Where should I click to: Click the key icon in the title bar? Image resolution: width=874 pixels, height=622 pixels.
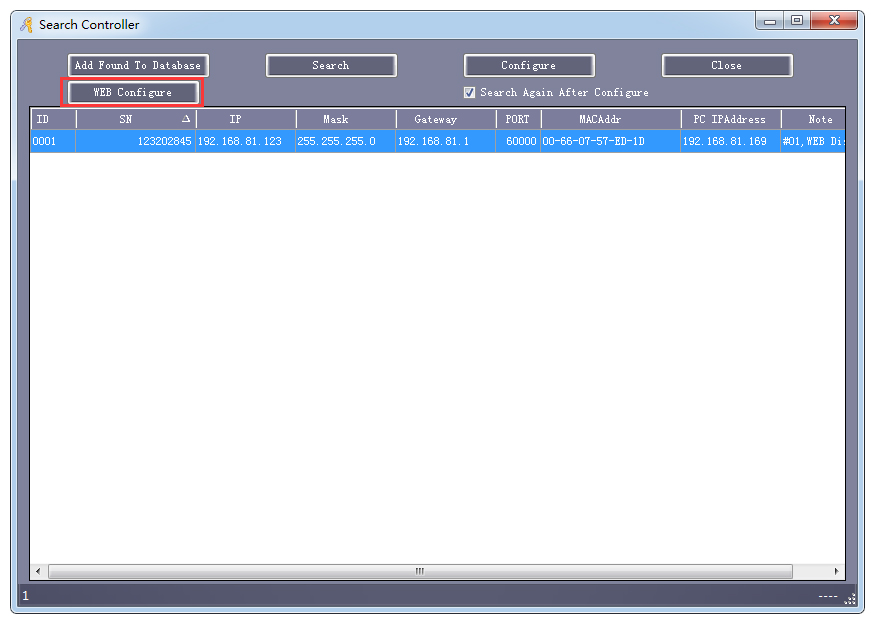click(x=25, y=24)
